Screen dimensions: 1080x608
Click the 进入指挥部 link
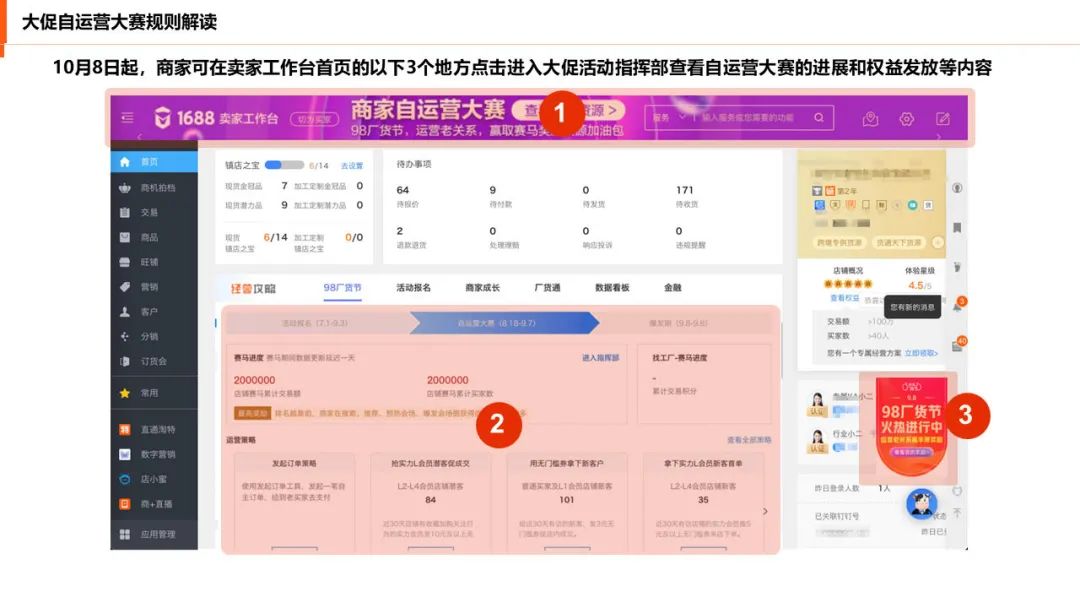pos(600,358)
